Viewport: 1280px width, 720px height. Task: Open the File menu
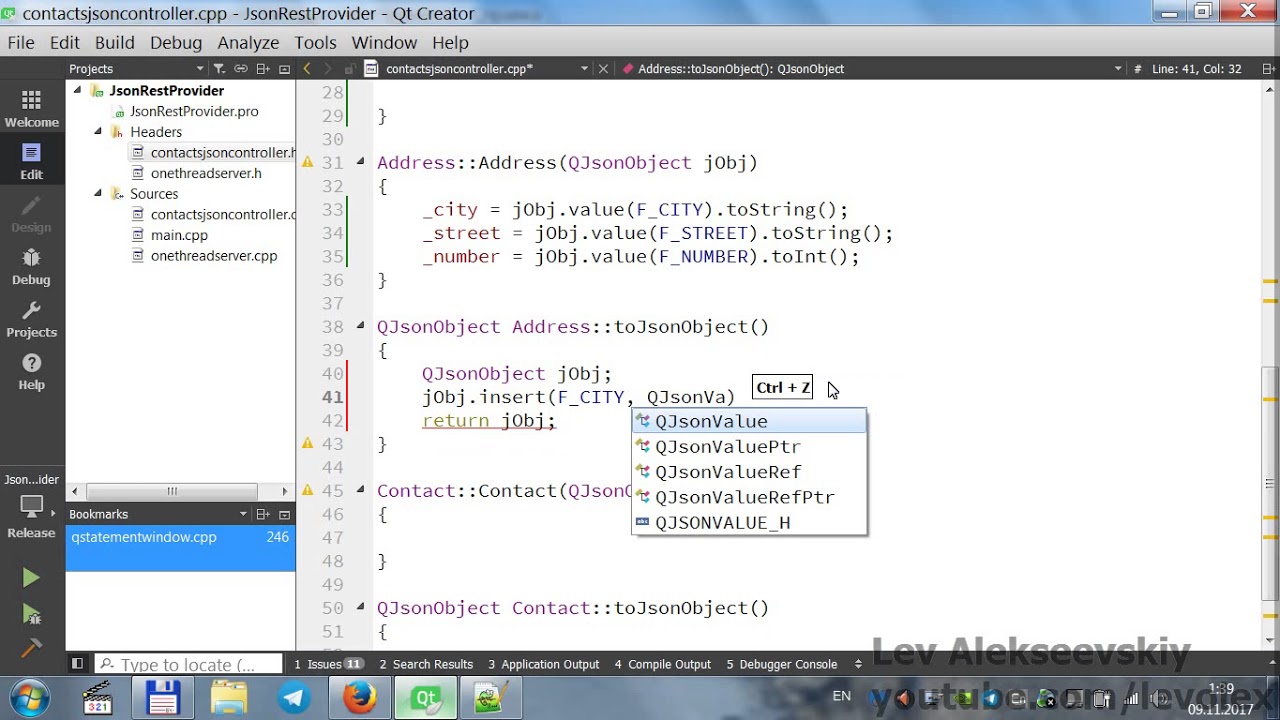(21, 43)
